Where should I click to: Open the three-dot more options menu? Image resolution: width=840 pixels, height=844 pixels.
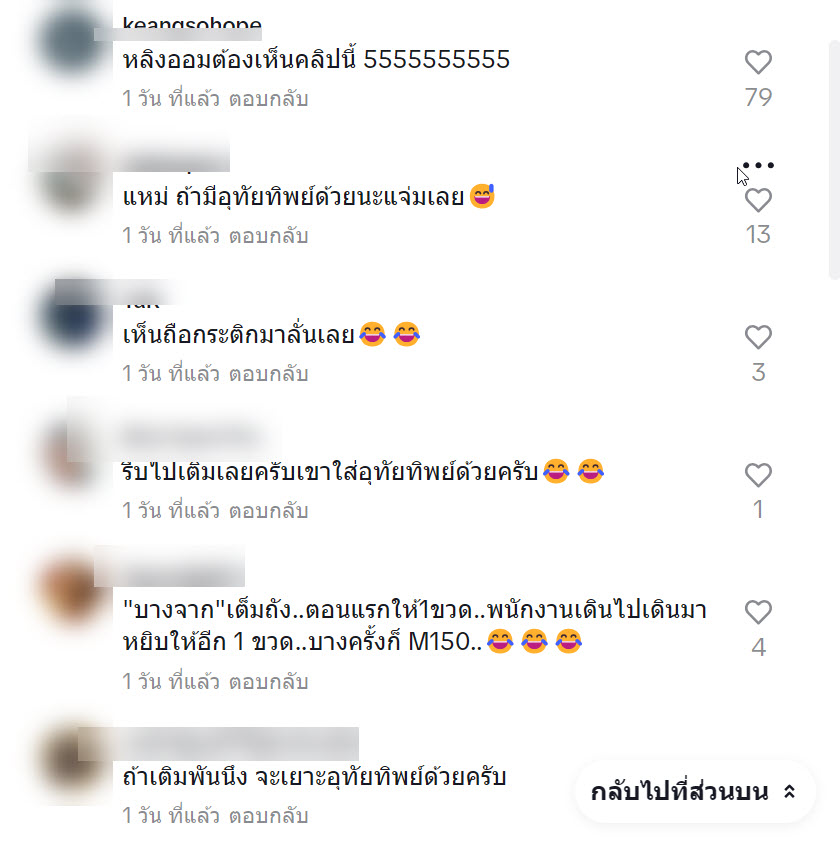[x=758, y=165]
